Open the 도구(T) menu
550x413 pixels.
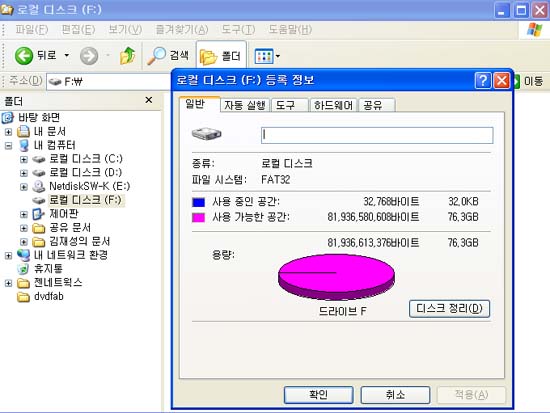238,30
